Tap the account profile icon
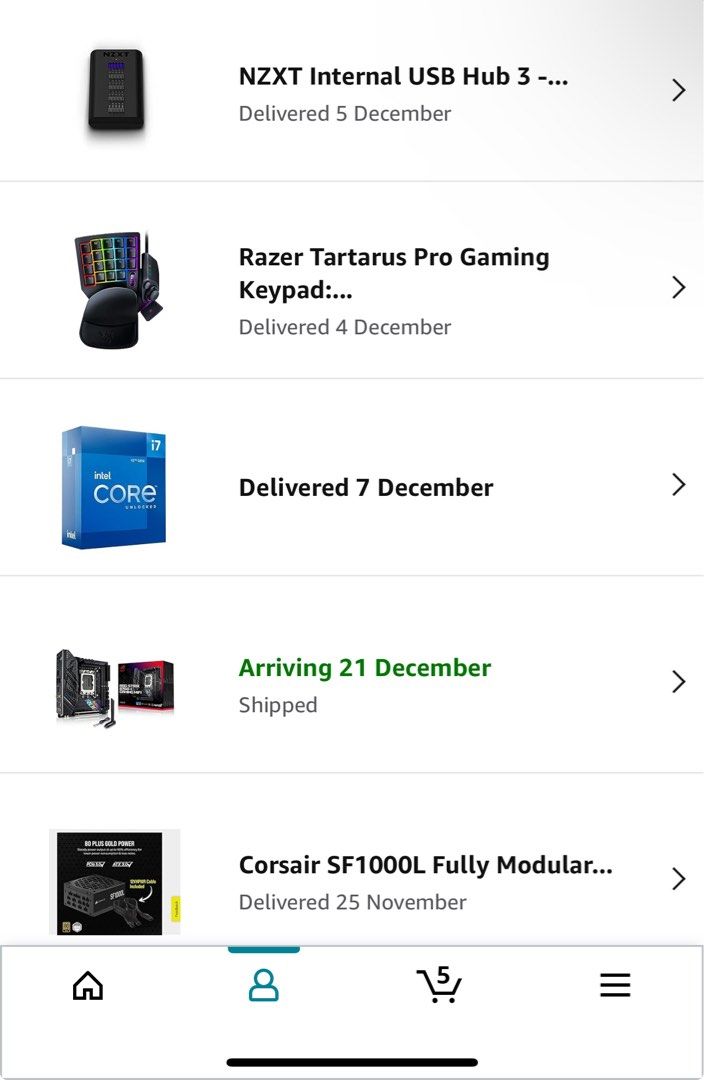Screen dimensions: 704x1080 pos(263,985)
